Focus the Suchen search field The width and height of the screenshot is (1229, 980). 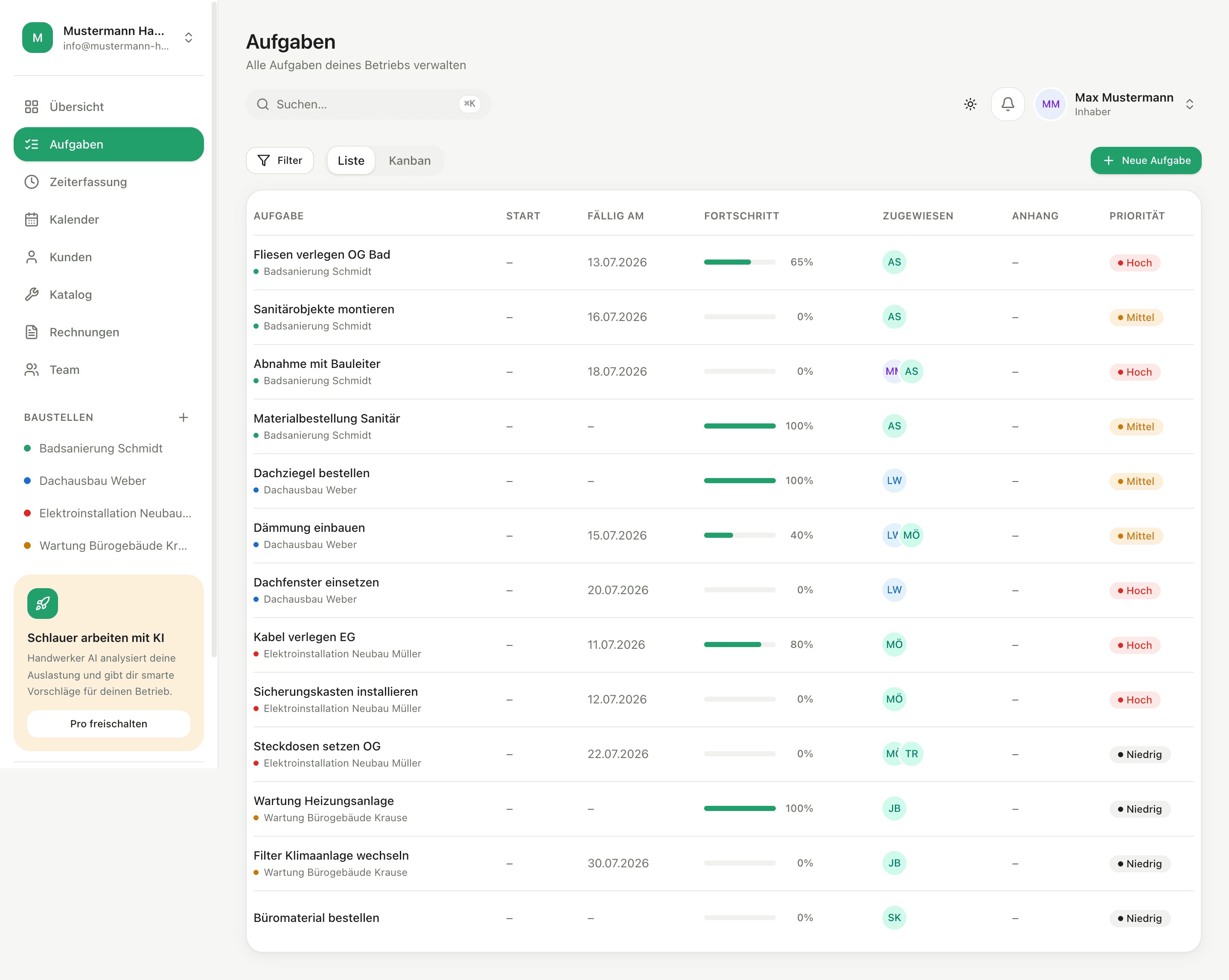pyautogui.click(x=368, y=104)
